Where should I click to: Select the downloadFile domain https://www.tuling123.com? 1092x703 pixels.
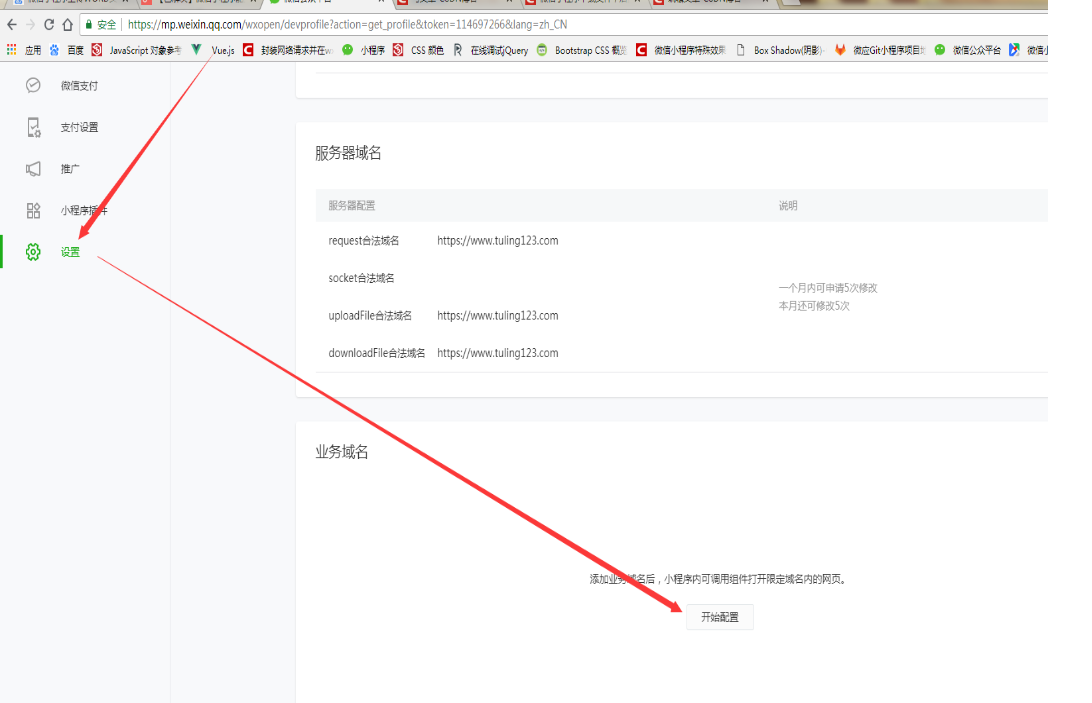497,353
